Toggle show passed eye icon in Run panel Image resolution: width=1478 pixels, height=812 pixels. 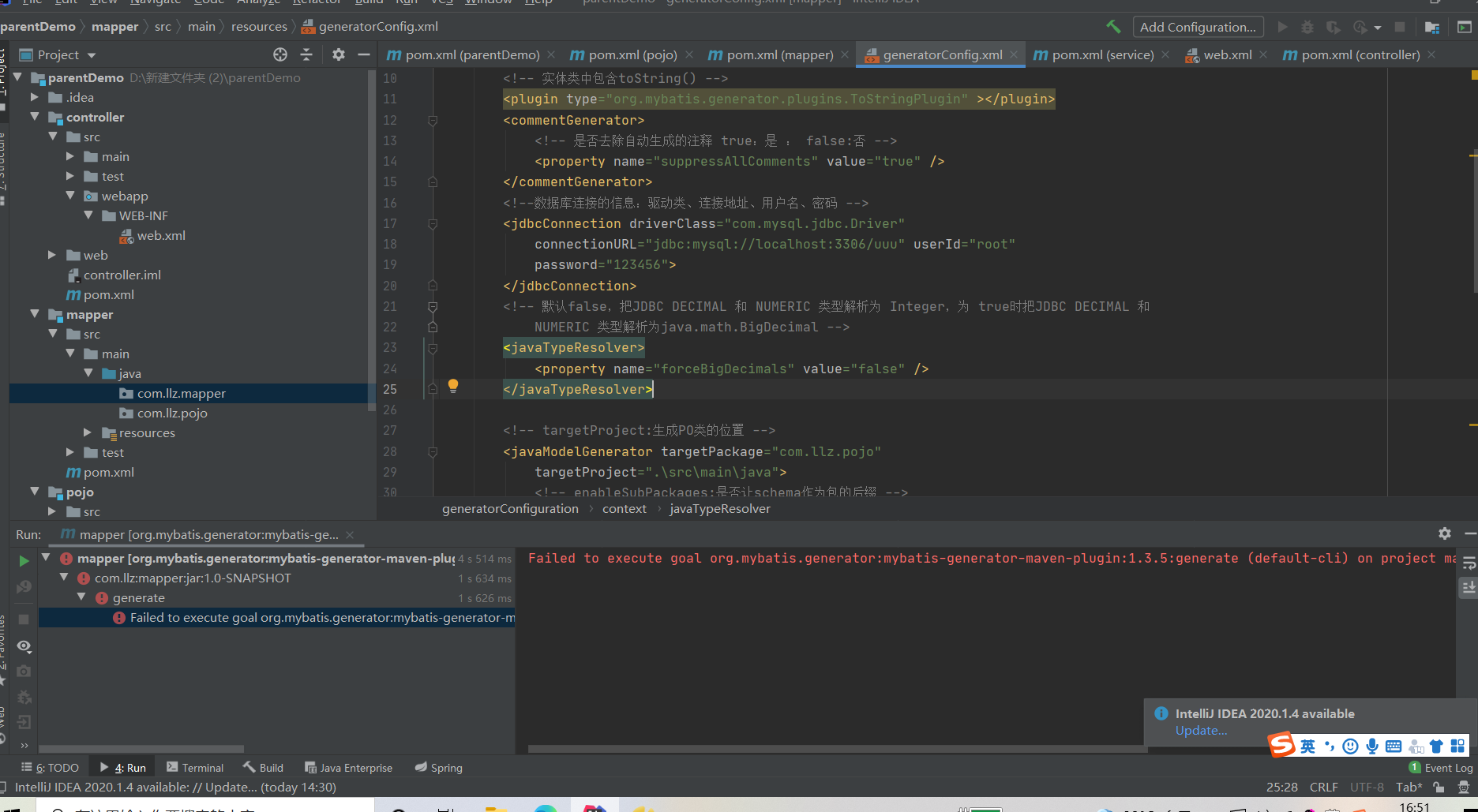24,646
